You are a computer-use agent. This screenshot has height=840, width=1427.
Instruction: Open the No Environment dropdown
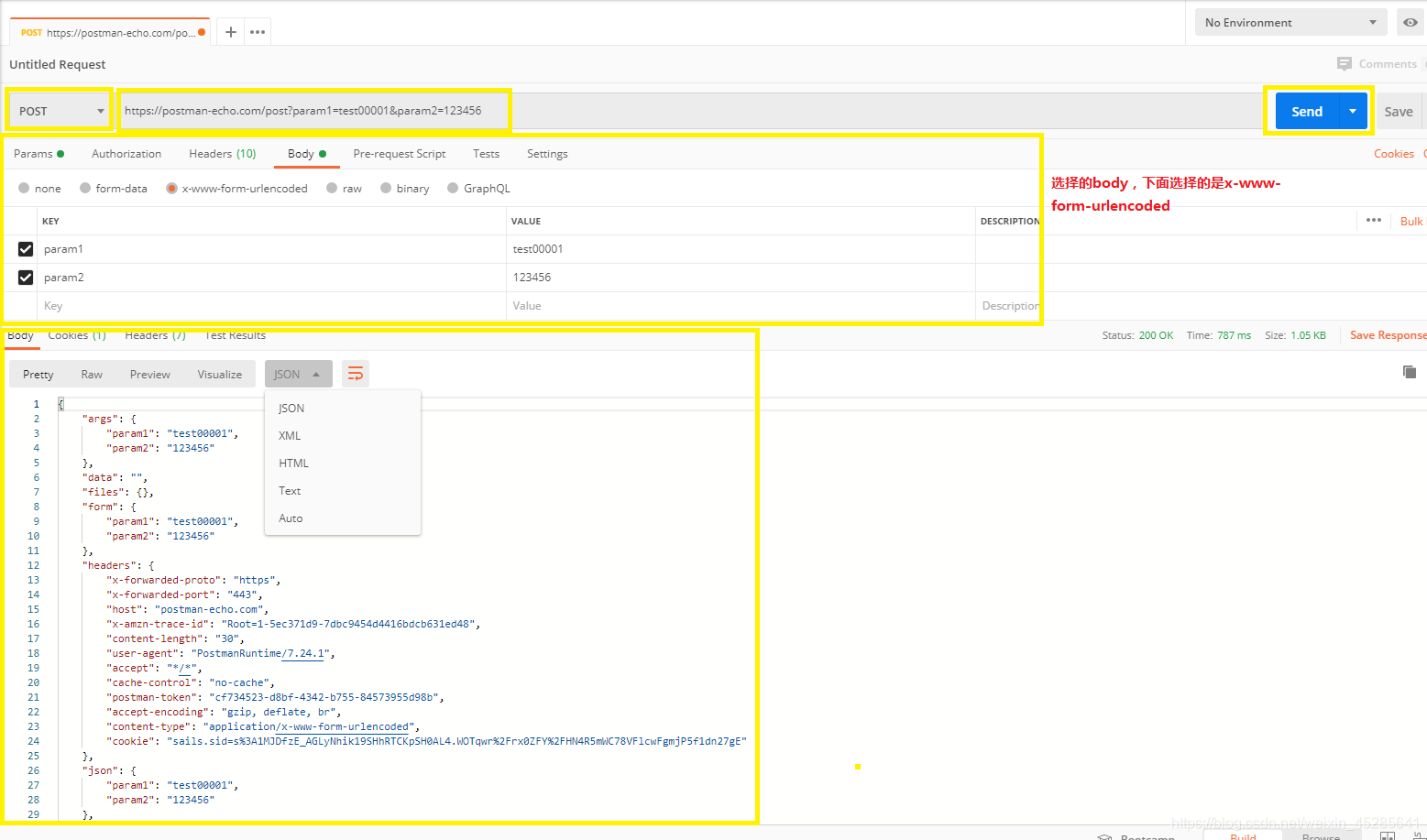tap(1290, 22)
